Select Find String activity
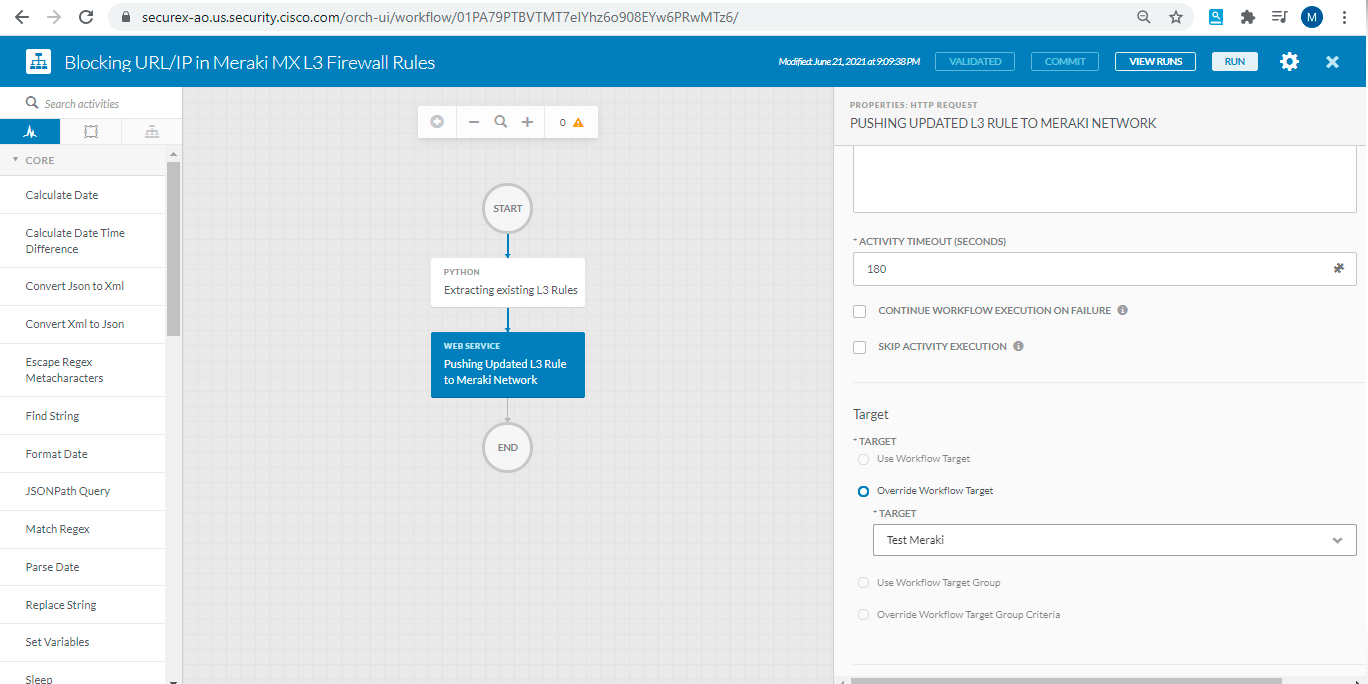The image size is (1368, 684). pos(83,416)
